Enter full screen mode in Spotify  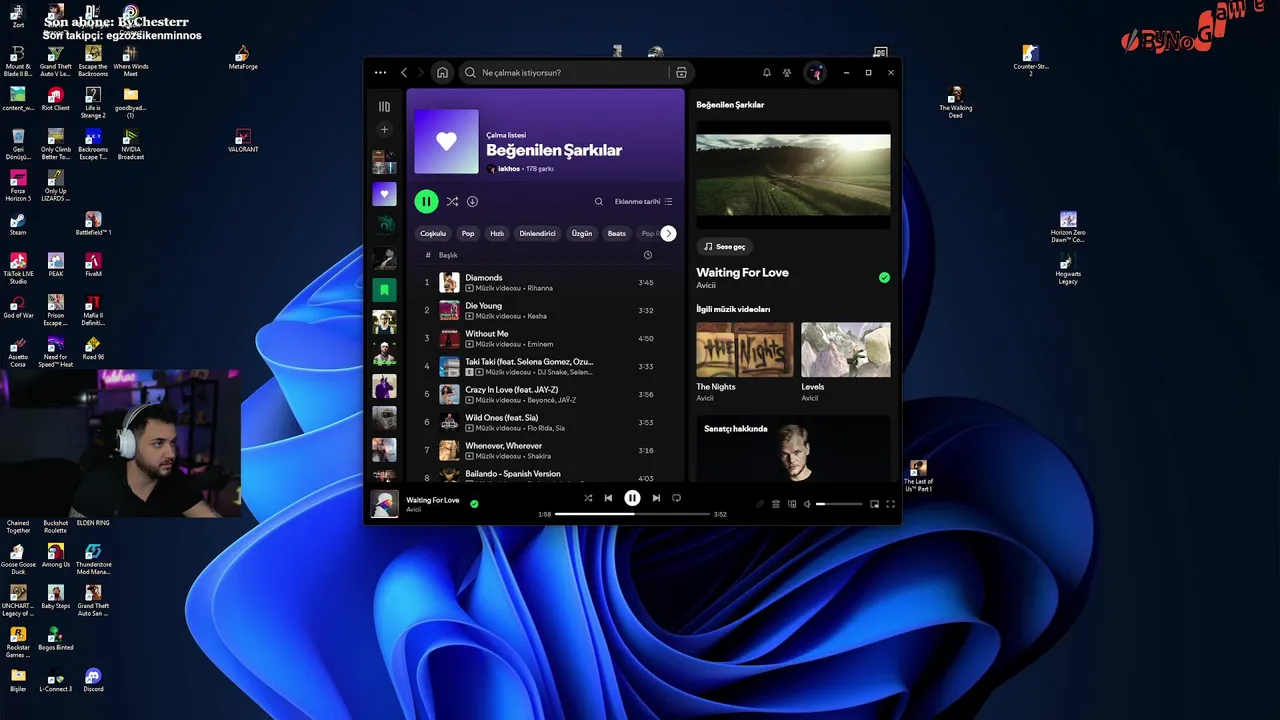890,504
